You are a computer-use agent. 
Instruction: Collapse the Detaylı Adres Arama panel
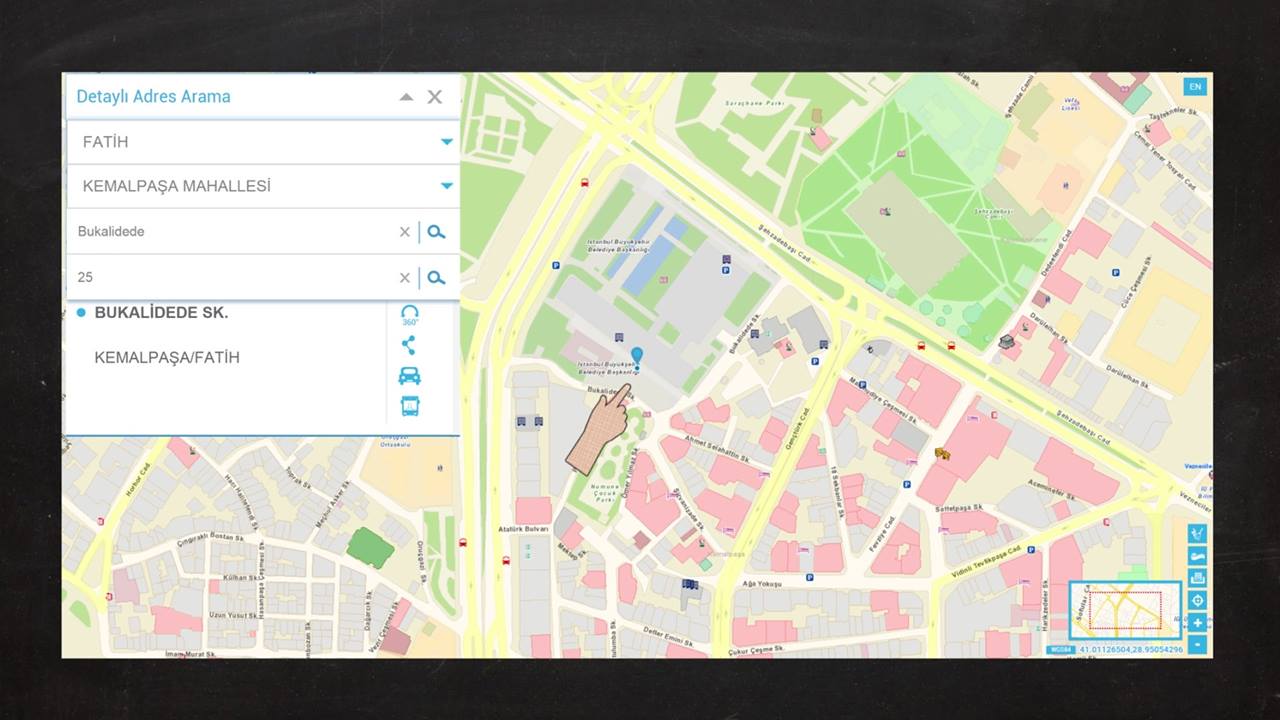(406, 97)
